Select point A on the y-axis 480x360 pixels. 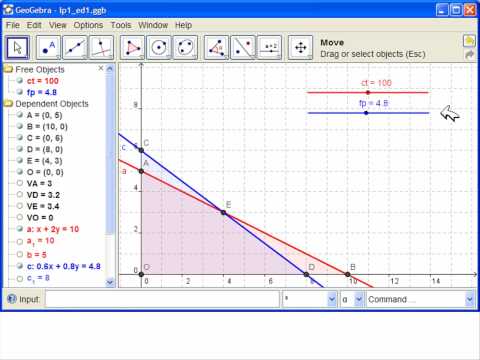point(141,171)
